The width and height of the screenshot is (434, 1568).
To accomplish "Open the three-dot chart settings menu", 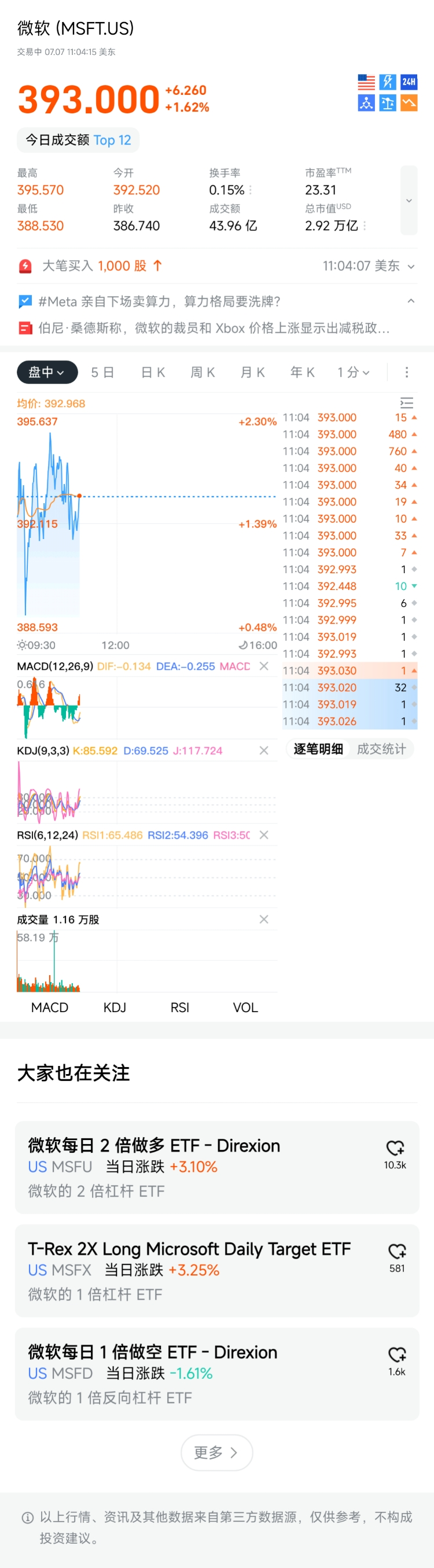I will click(x=407, y=372).
